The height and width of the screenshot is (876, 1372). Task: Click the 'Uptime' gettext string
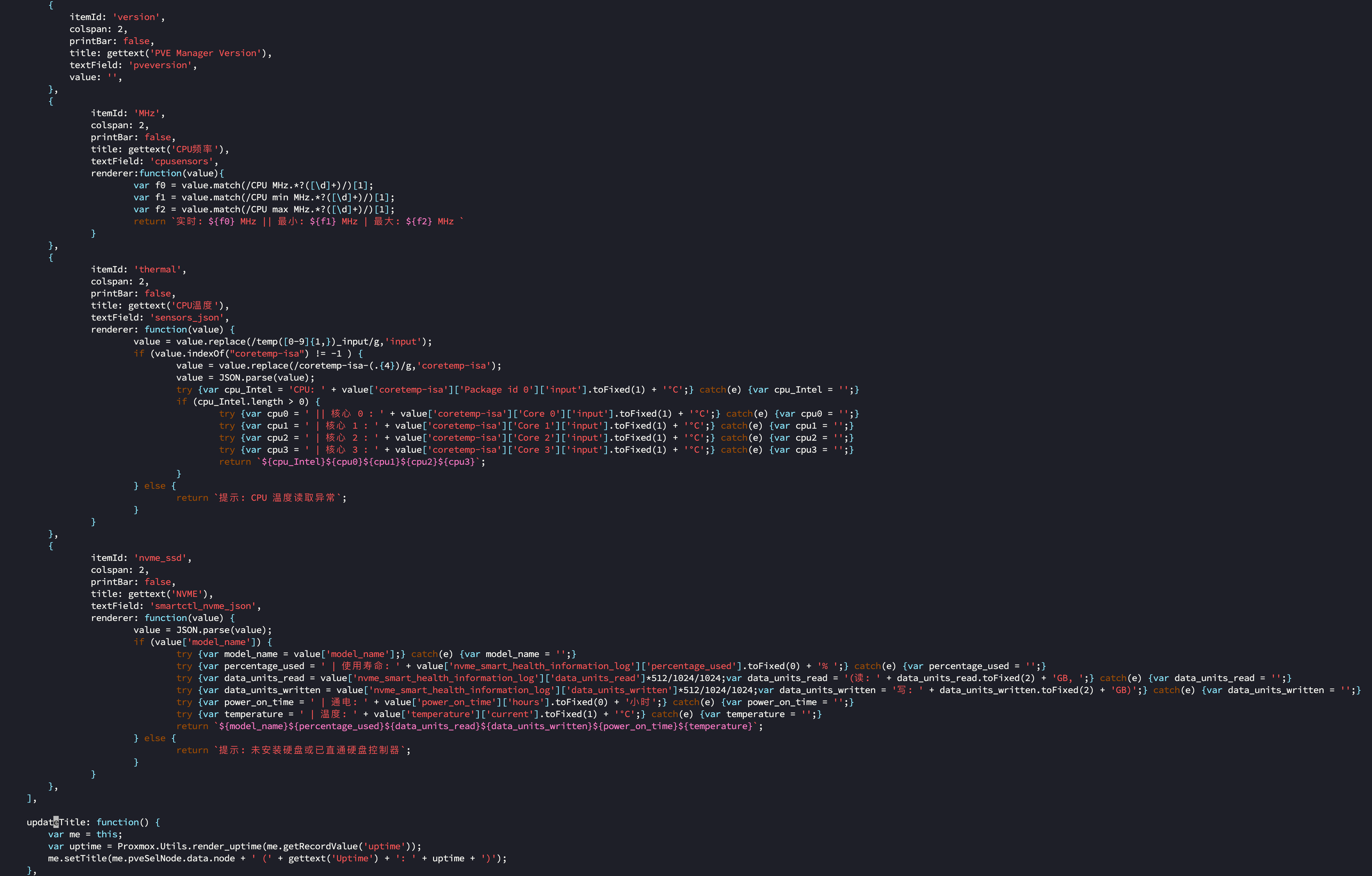coord(352,858)
